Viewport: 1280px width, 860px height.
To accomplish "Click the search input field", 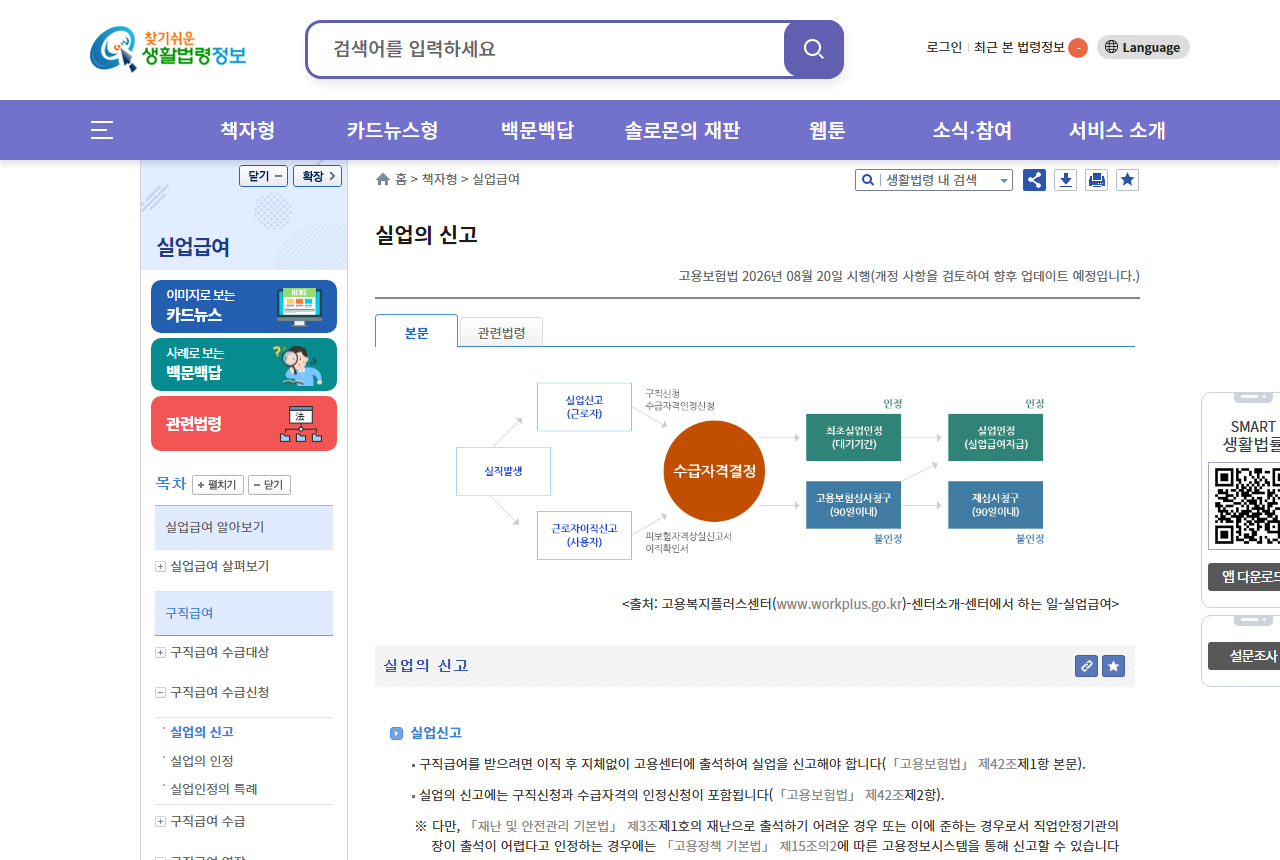I will pyautogui.click(x=546, y=49).
